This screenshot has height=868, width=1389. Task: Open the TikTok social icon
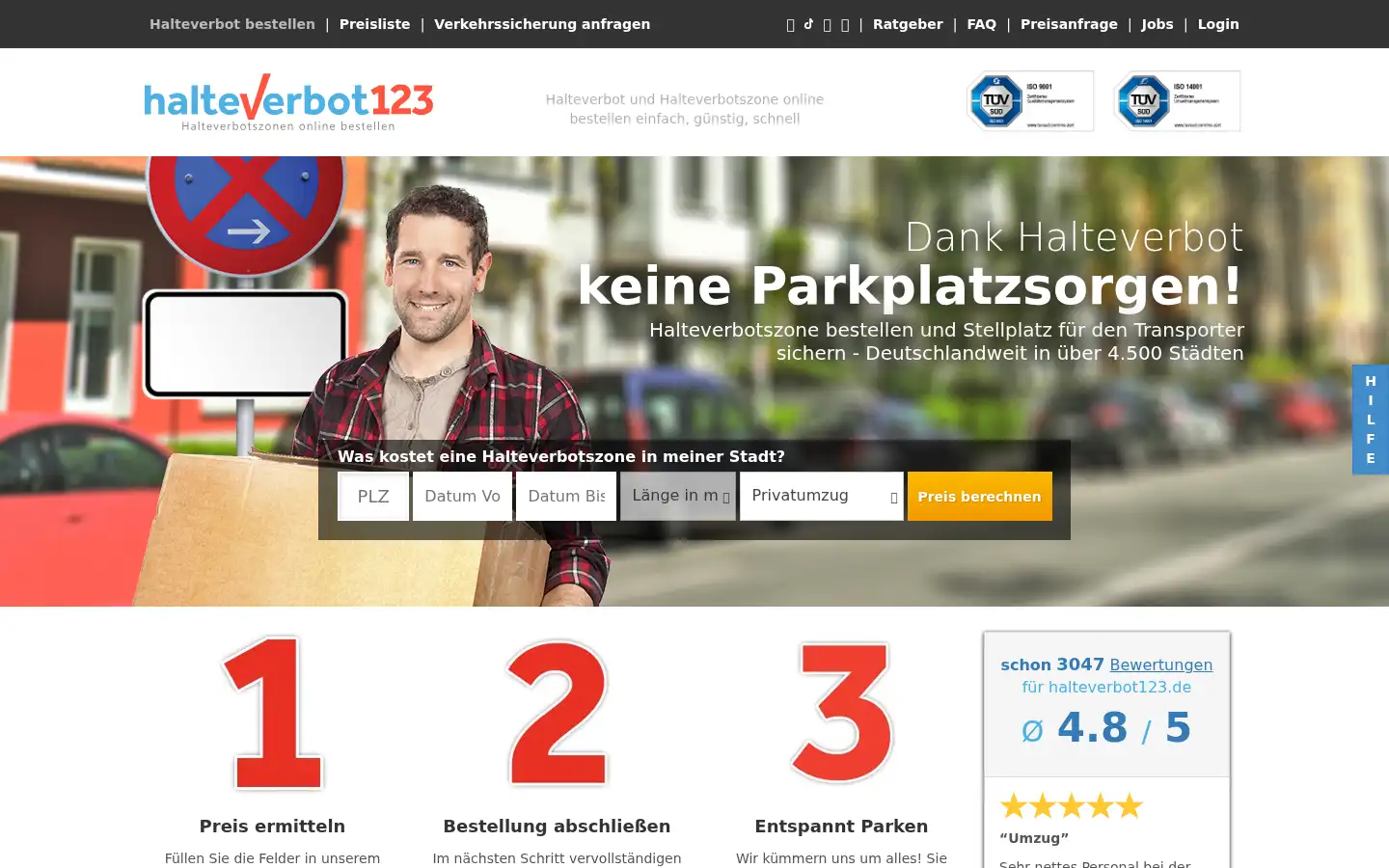click(x=808, y=24)
